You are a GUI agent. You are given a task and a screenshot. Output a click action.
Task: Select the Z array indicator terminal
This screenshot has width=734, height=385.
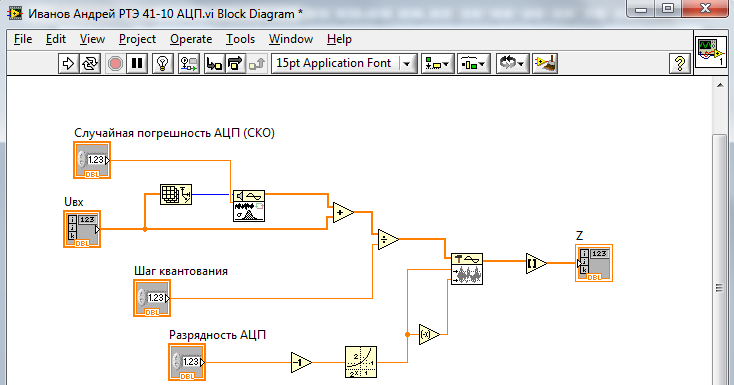594,263
